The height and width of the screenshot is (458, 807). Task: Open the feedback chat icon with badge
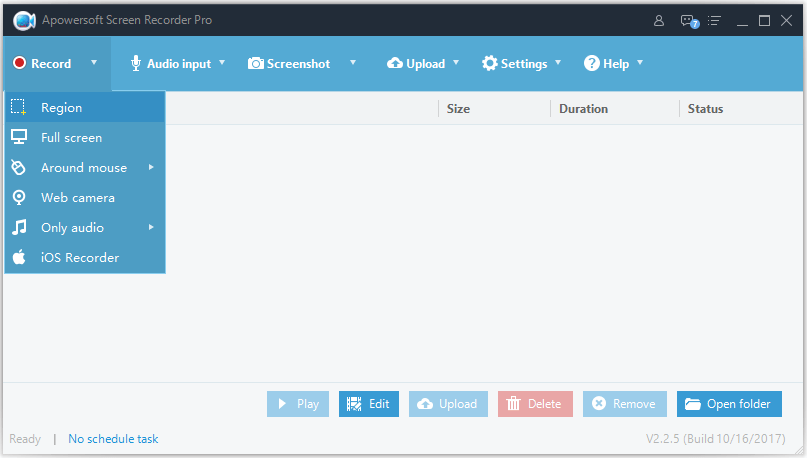click(x=689, y=21)
